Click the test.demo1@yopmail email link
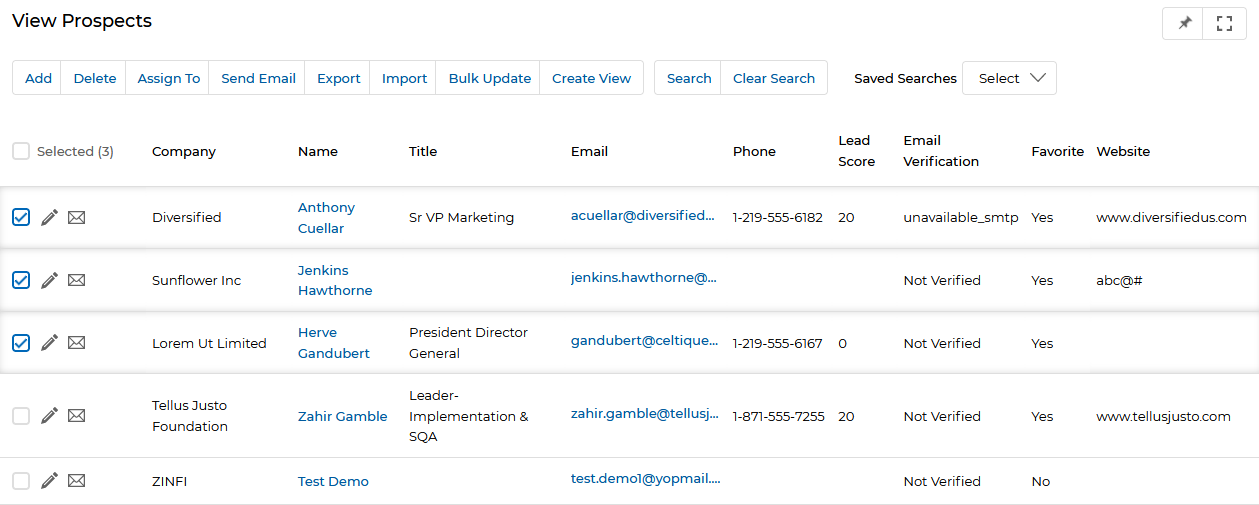1259x505 pixels. pyautogui.click(x=646, y=478)
